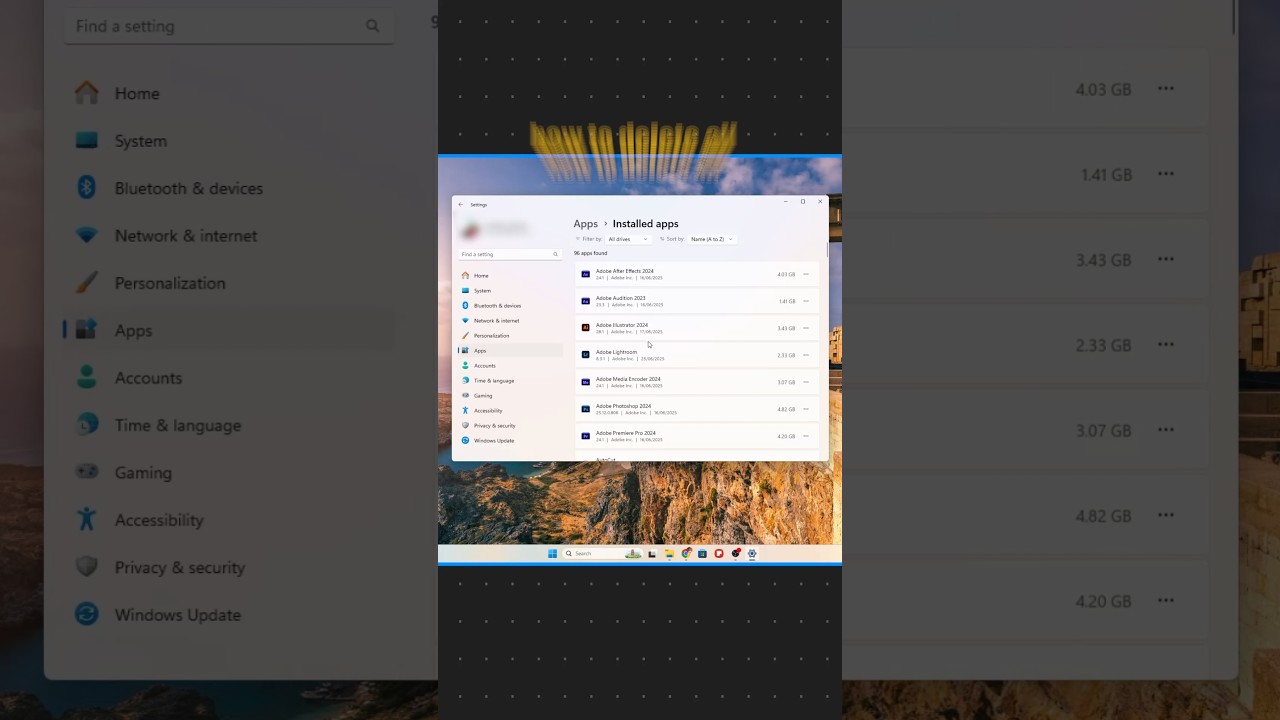Click the 'Adobe Premiere Pro 2024' name text
This screenshot has width=1280, height=720.
coord(626,433)
